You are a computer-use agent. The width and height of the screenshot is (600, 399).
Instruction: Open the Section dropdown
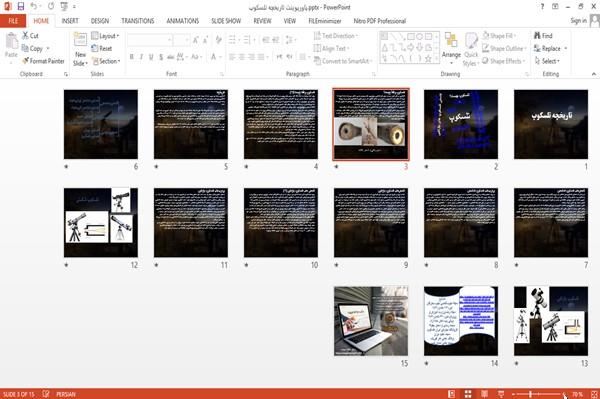coord(106,61)
